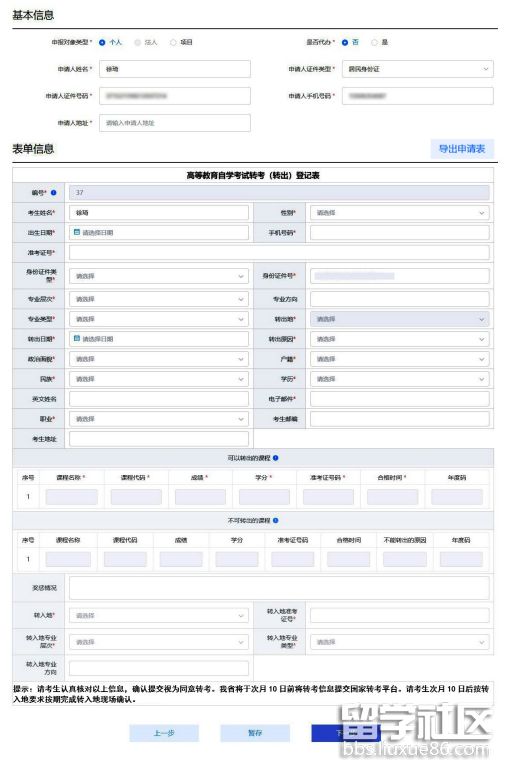Click the 转入地准考证号 input field
The image size is (506, 771).
pyautogui.click(x=399, y=616)
